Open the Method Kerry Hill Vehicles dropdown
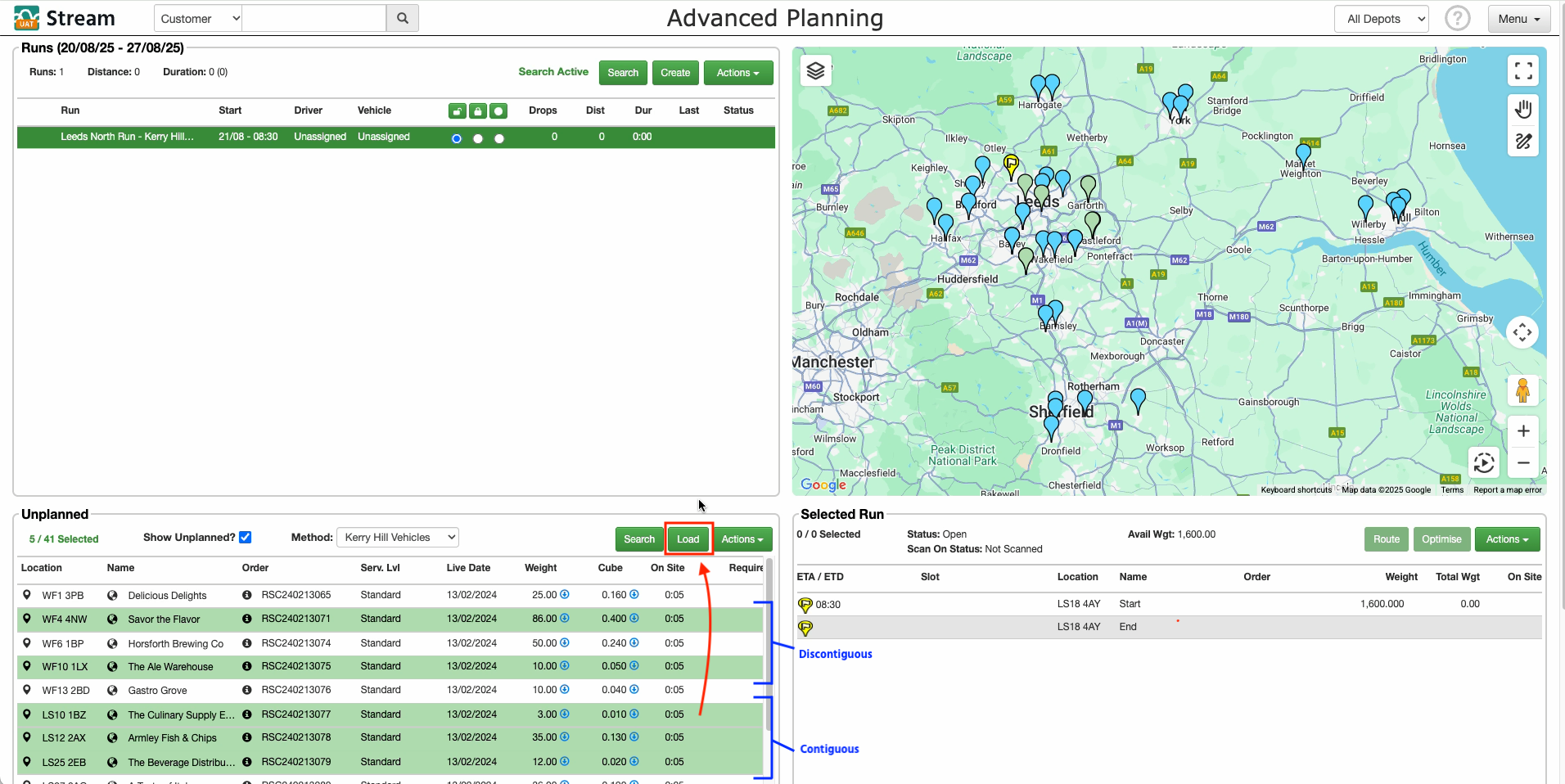 398,538
